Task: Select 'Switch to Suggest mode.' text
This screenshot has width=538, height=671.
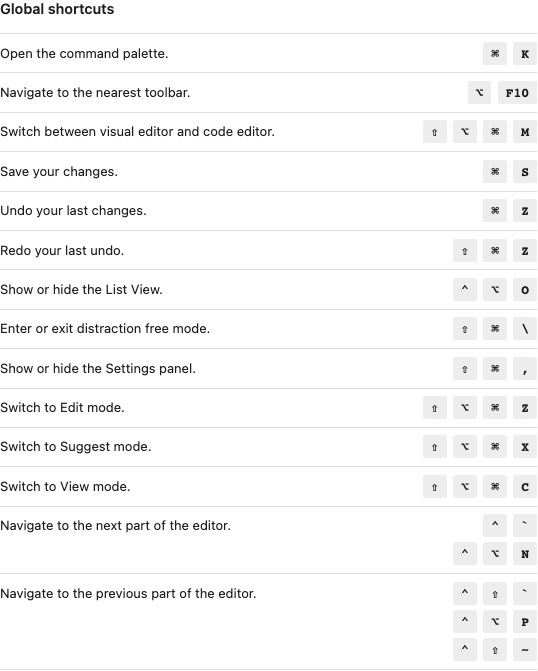Action: click(x=75, y=446)
